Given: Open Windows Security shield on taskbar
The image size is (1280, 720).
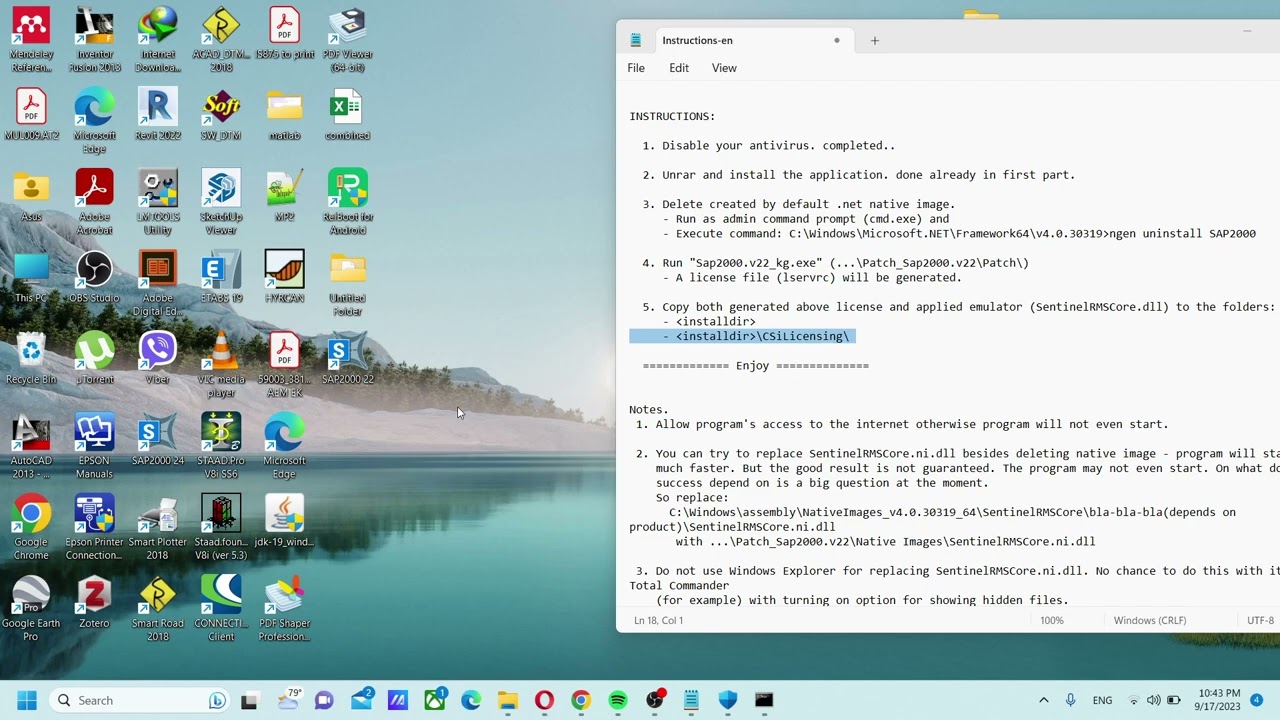Looking at the screenshot, I should click(728, 700).
